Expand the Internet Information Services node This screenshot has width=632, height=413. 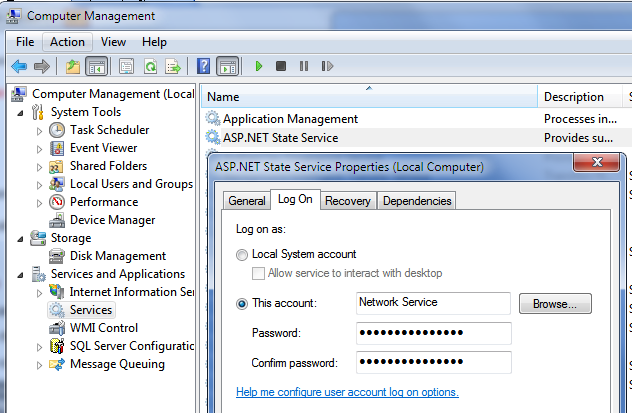tap(39, 293)
